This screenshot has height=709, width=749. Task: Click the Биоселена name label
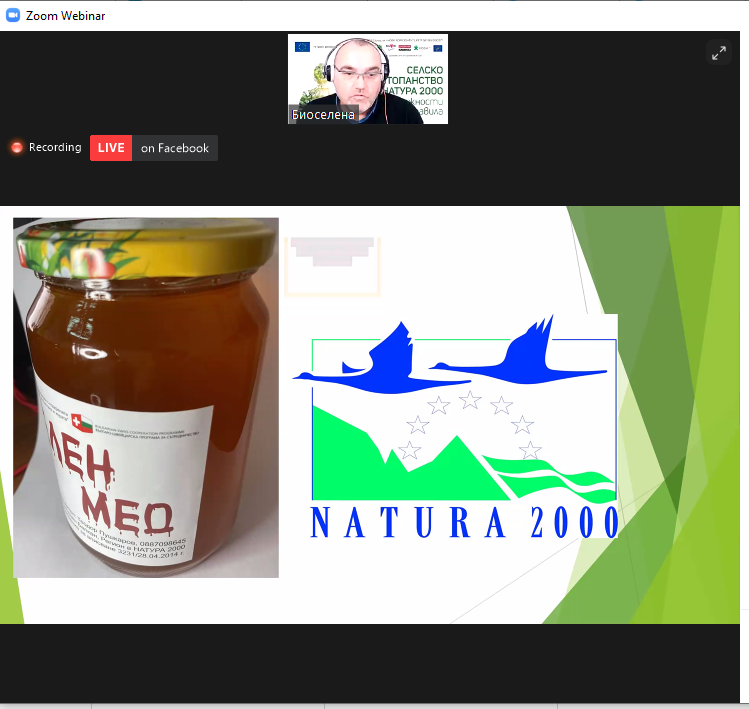(323, 115)
